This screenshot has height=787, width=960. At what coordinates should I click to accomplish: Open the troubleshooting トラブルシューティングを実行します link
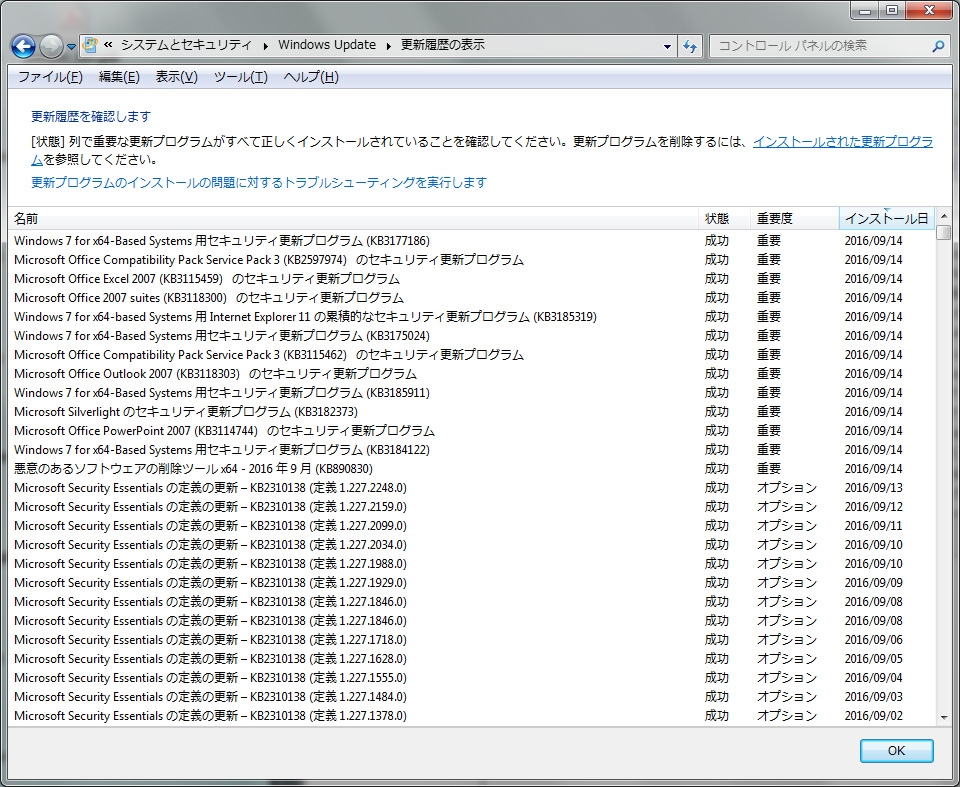(259, 183)
